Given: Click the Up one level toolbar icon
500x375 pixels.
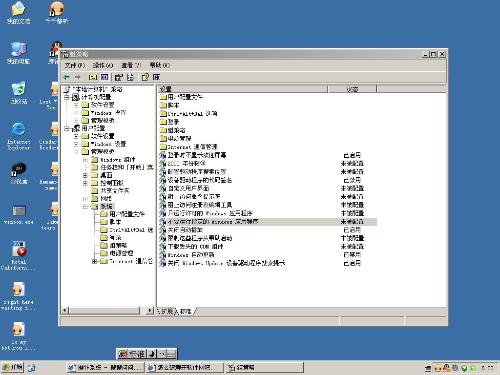Looking at the screenshot, I should coord(93,77).
